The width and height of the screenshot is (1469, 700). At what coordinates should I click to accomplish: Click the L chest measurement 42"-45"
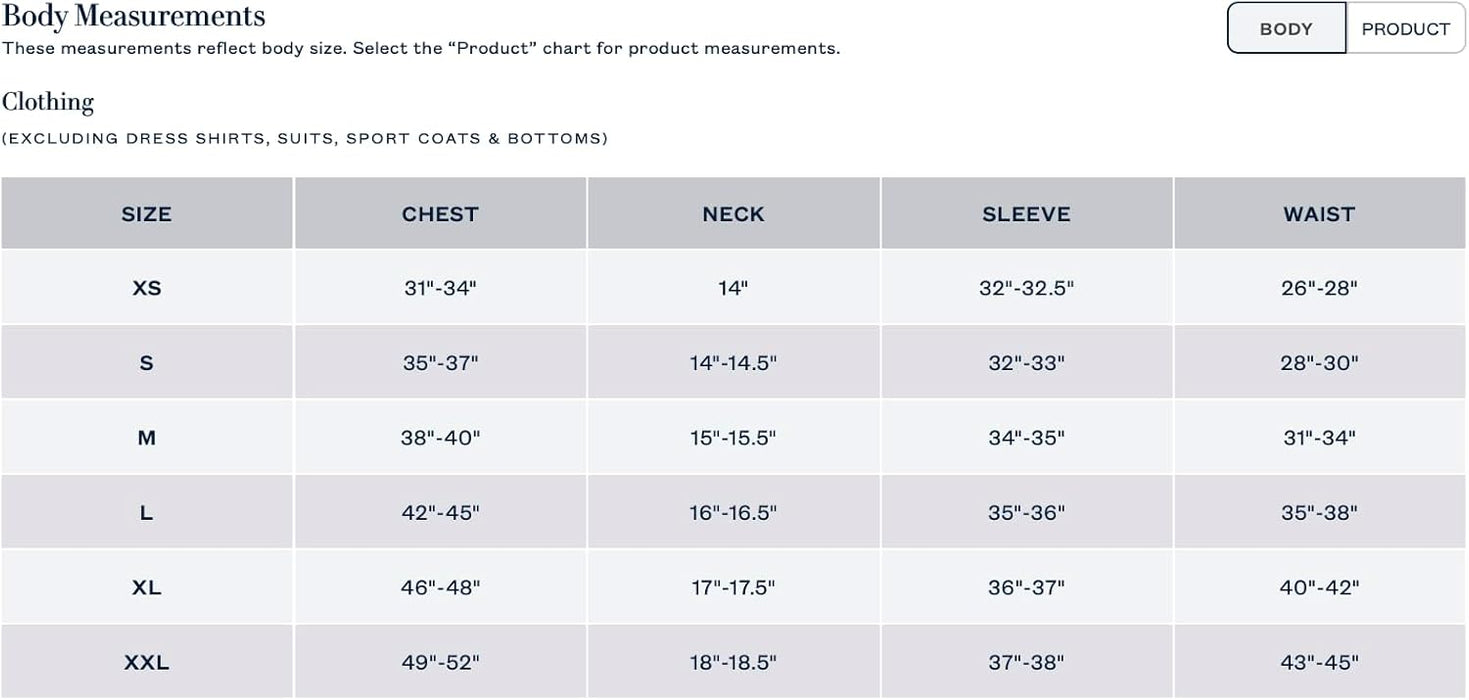point(440,513)
